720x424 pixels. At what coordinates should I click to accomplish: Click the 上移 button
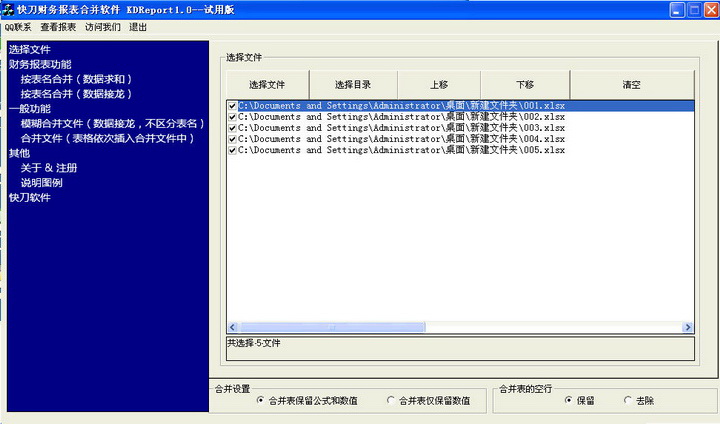(x=439, y=85)
